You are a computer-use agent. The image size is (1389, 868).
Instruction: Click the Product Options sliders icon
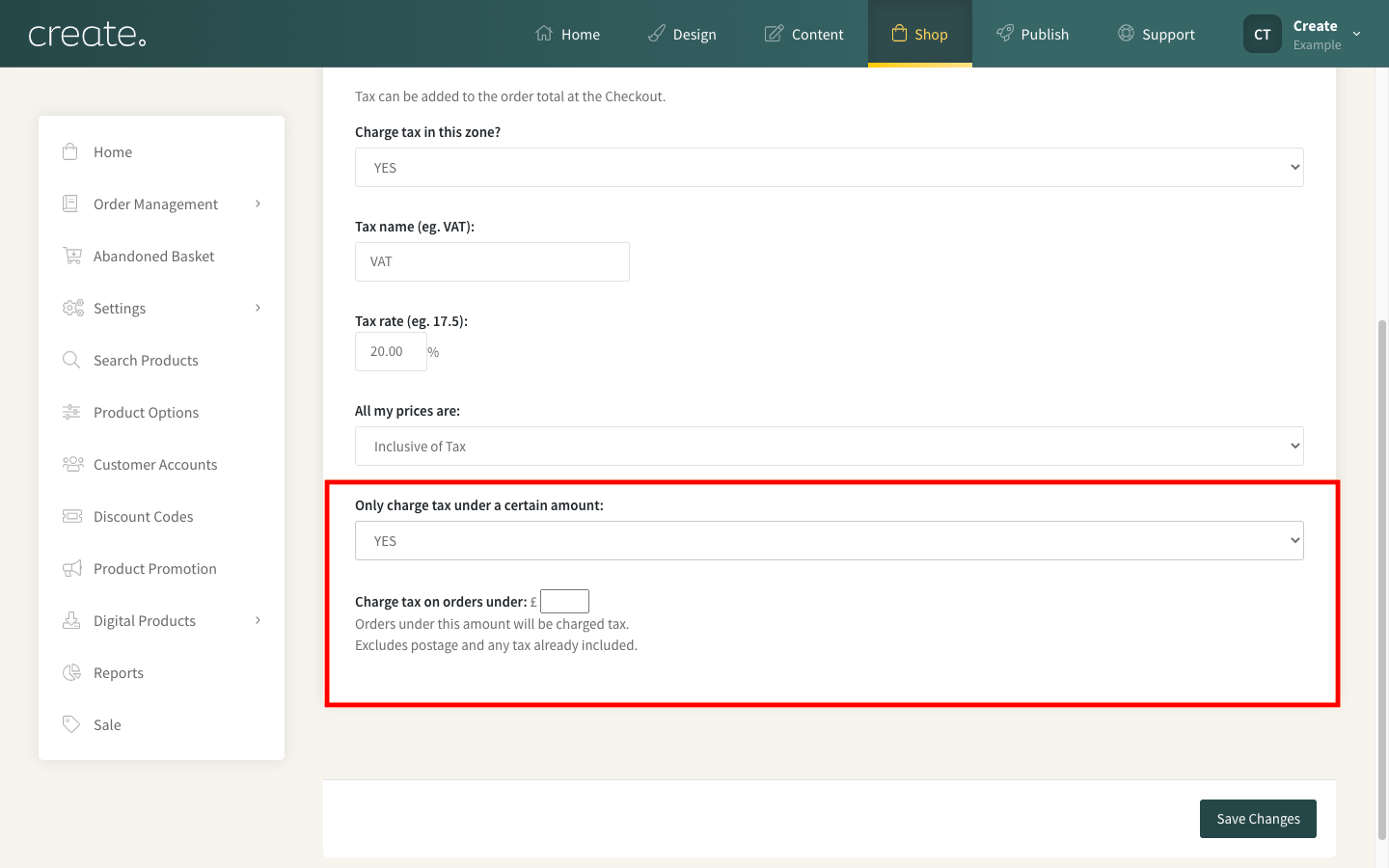71,412
